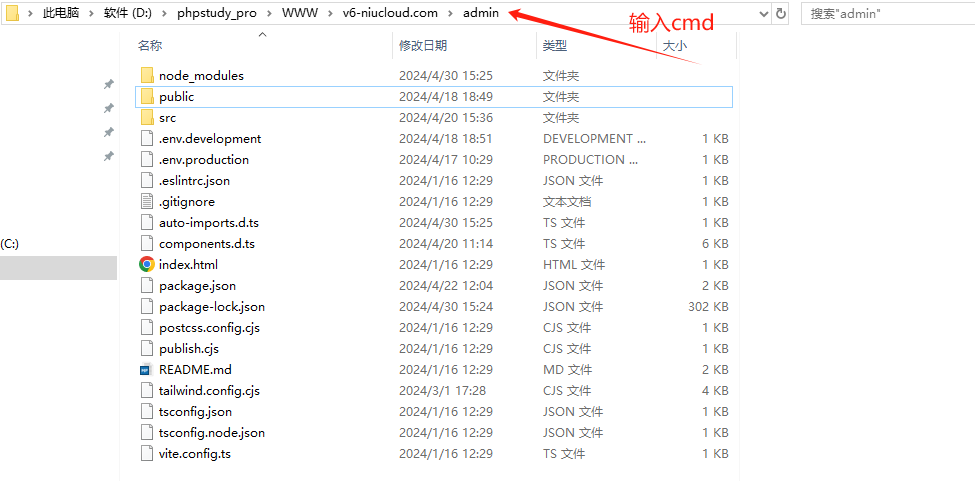
Task: Expand the chevron after phpstudy_pro in breadcrumb
Action: pyautogui.click(x=270, y=14)
